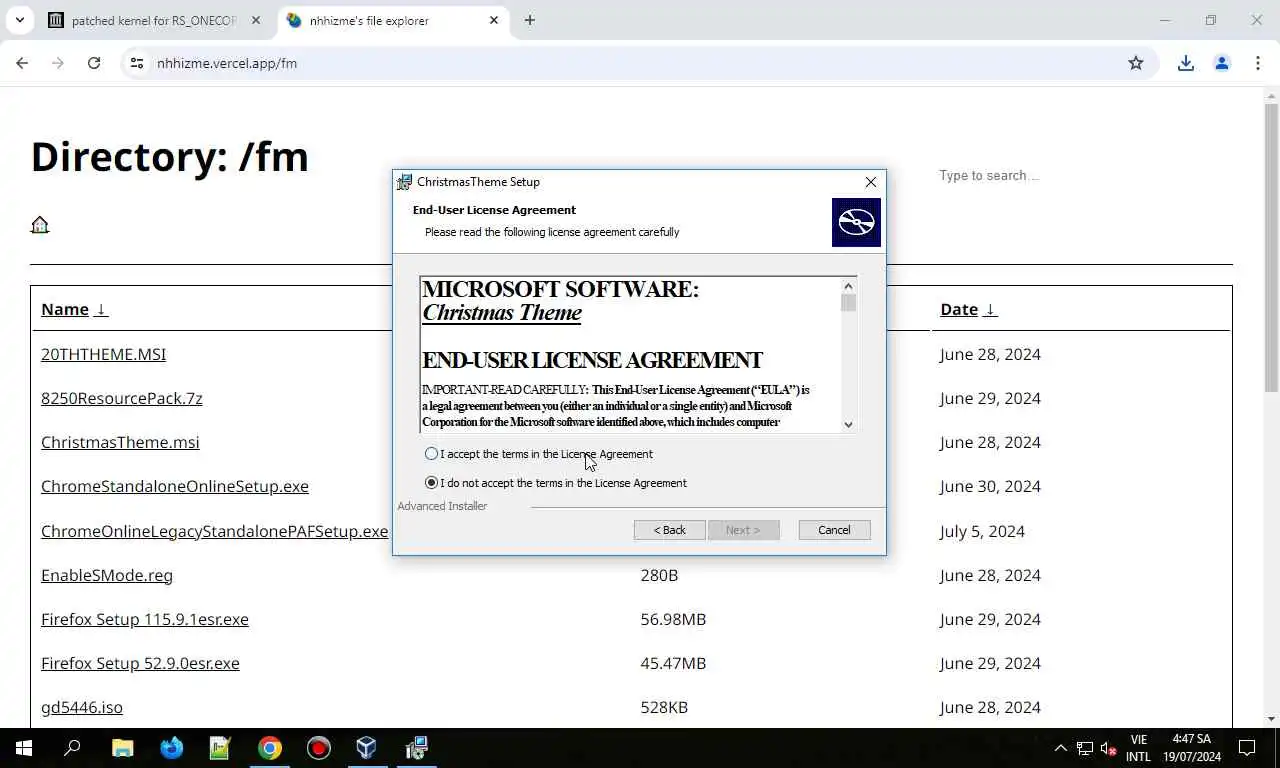The height and width of the screenshot is (768, 1280).
Task: Close the nhhizme's file explorer tab
Action: pyautogui.click(x=494, y=20)
